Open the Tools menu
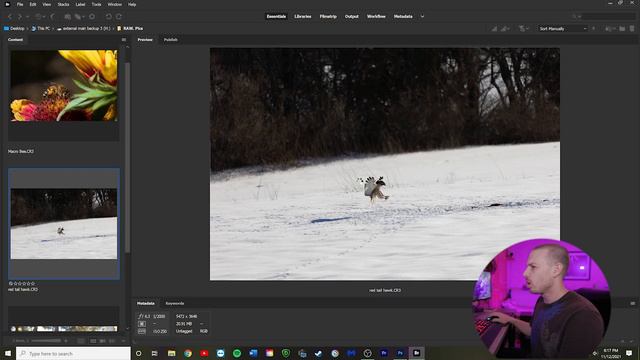The height and width of the screenshot is (360, 640). pos(96,4)
